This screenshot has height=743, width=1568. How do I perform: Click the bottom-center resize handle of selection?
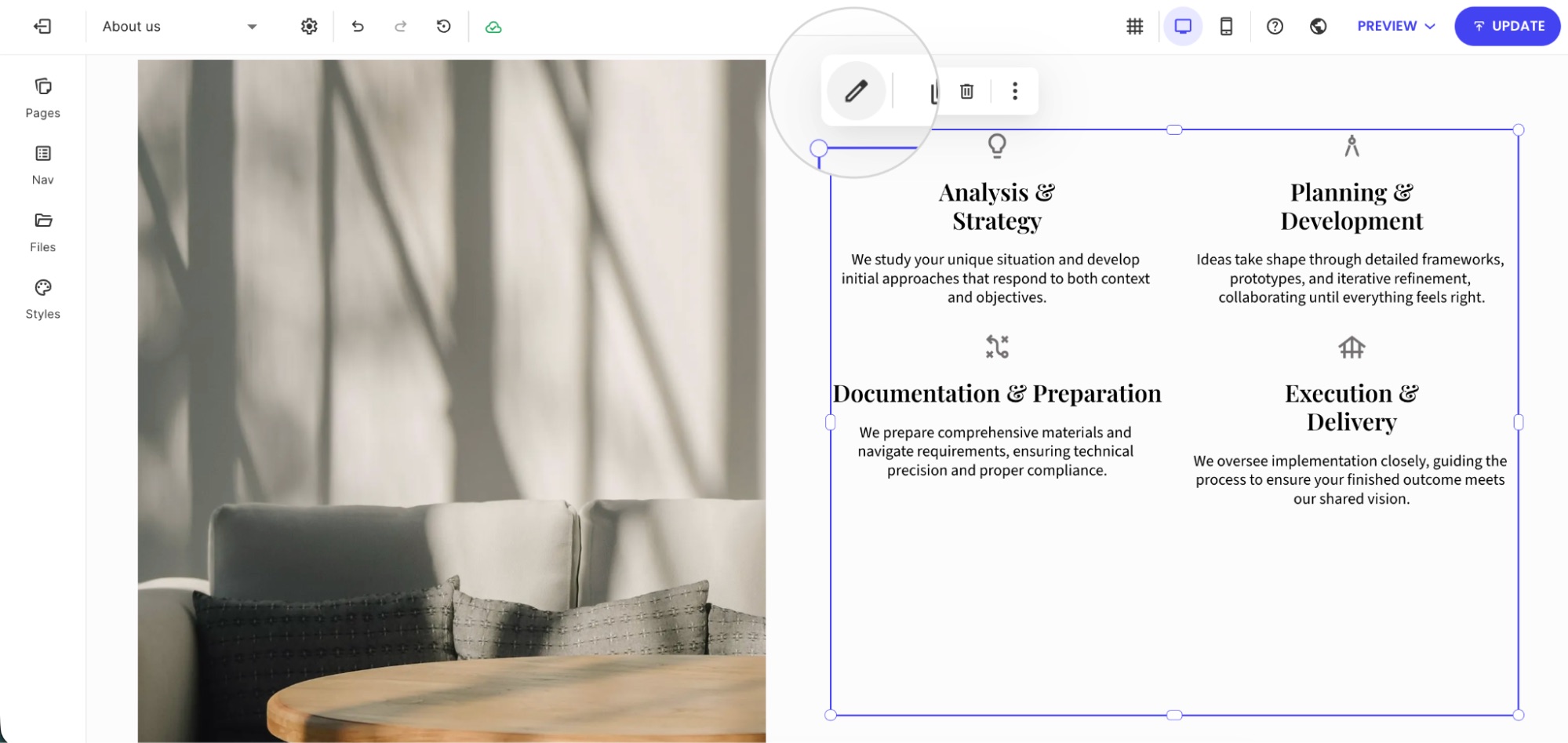1174,715
